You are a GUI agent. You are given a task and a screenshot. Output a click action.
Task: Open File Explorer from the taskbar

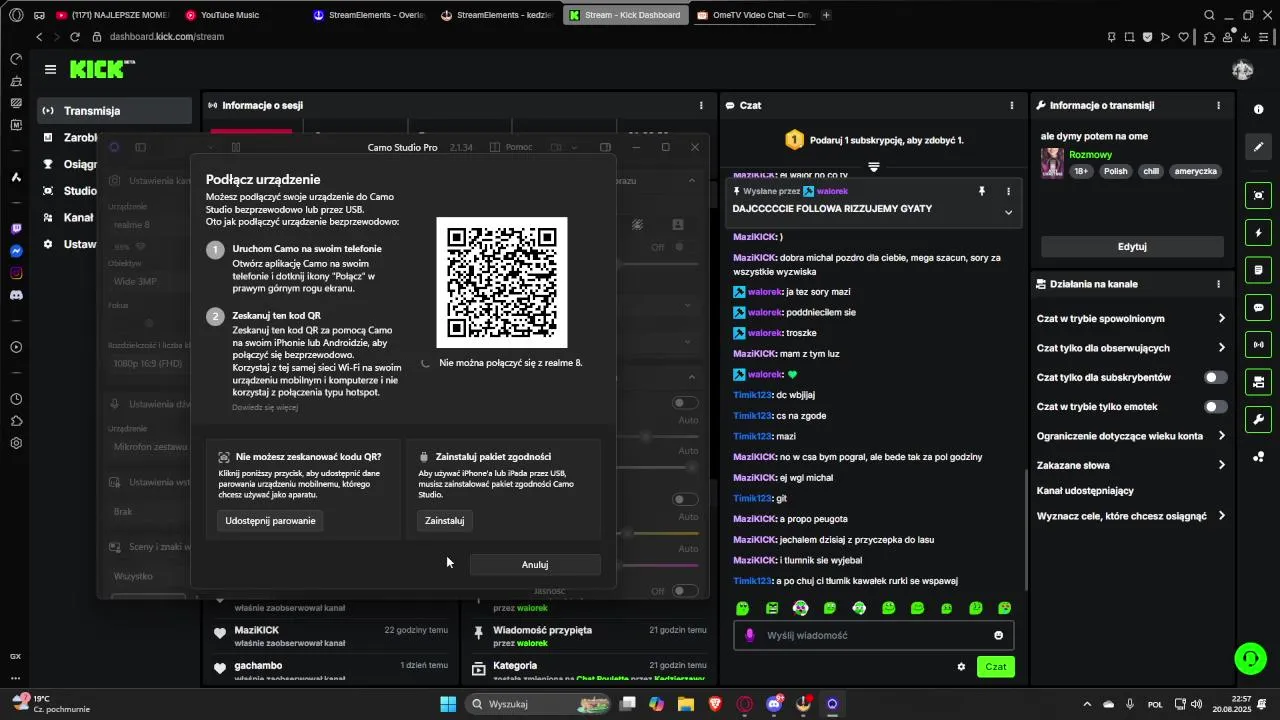coord(686,704)
